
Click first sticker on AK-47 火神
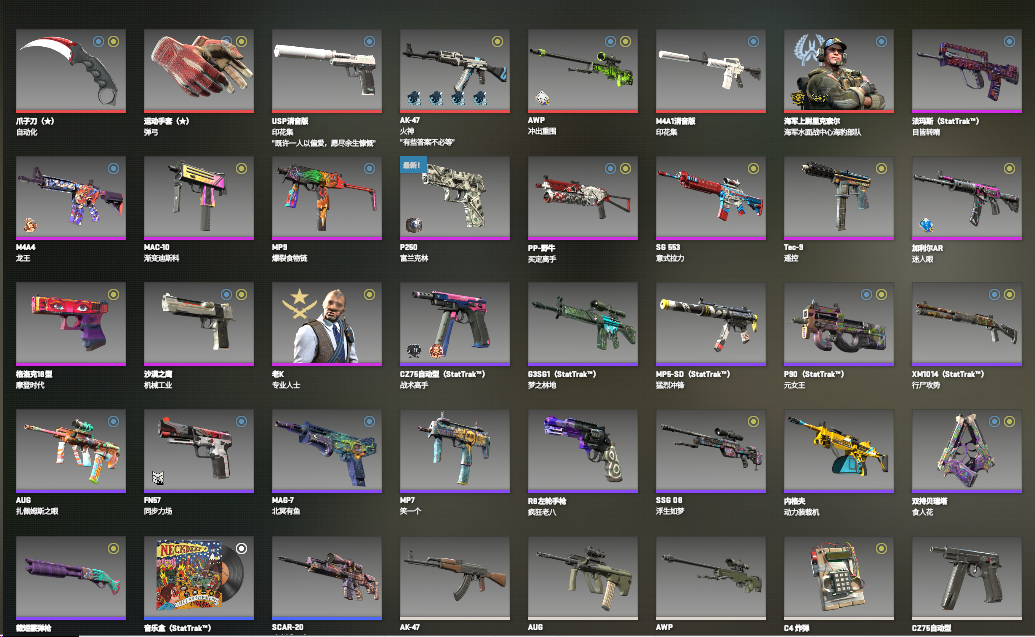pos(414,98)
